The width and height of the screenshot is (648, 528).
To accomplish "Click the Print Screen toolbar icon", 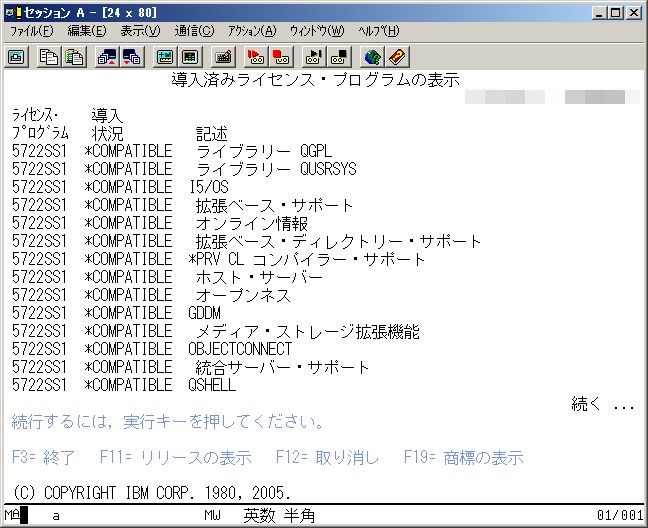I will (17, 57).
